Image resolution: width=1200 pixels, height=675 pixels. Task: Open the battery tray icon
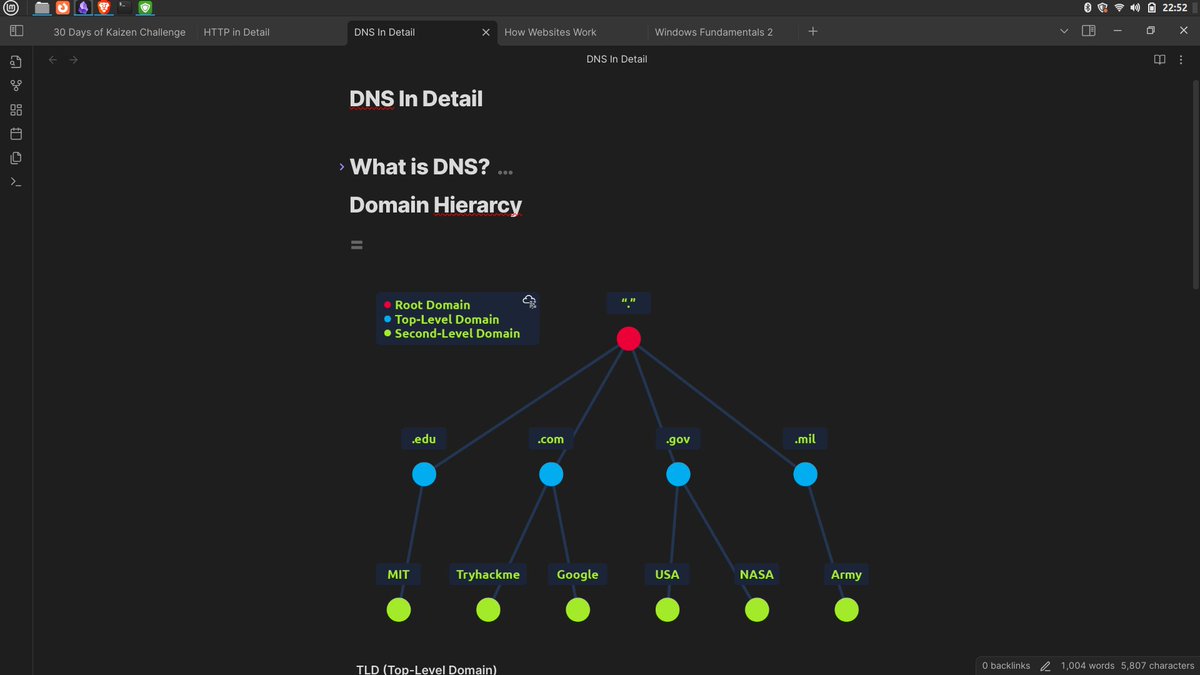point(1152,8)
